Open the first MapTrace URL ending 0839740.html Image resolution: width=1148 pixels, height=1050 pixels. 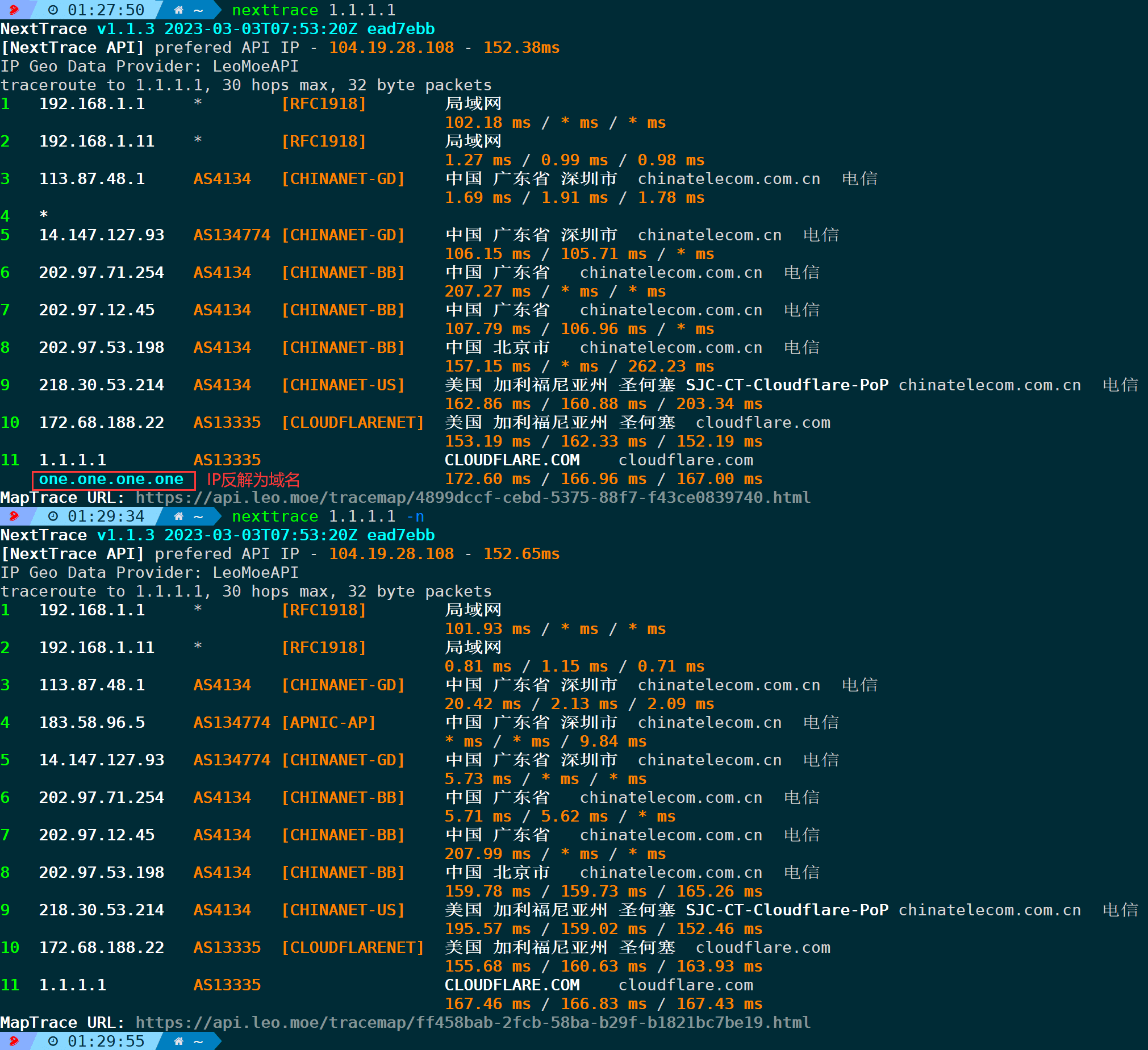[473, 497]
